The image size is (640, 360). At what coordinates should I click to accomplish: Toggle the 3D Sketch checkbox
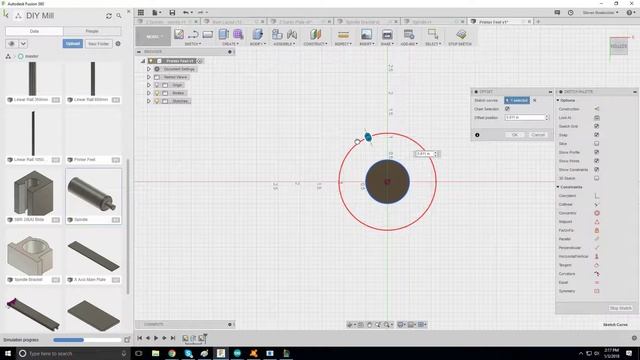[596, 178]
